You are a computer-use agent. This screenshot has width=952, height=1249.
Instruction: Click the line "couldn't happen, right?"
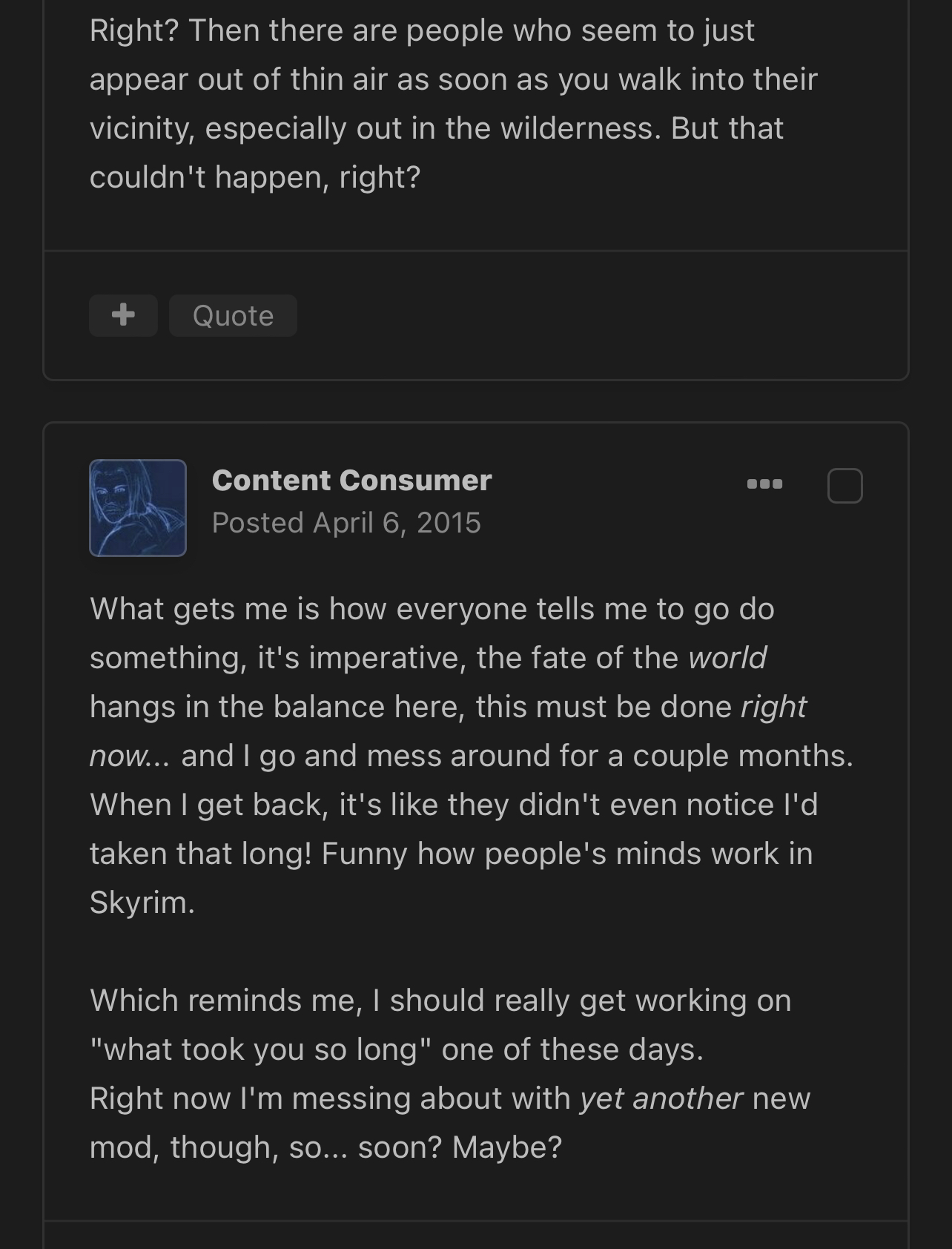click(255, 177)
